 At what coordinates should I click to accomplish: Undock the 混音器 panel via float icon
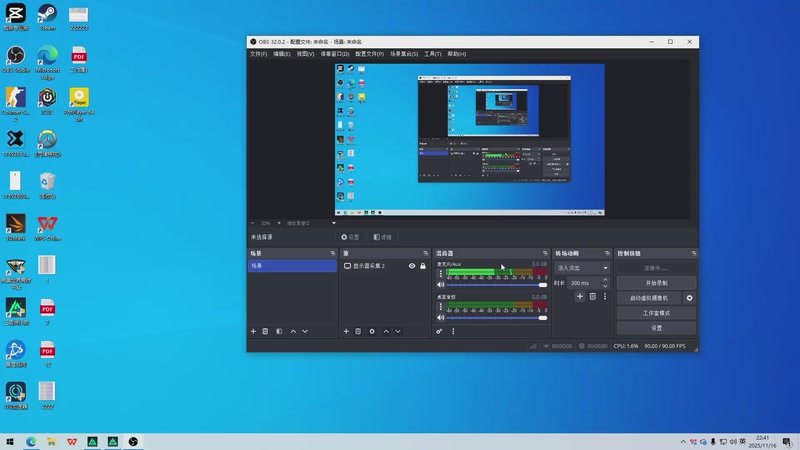545,253
